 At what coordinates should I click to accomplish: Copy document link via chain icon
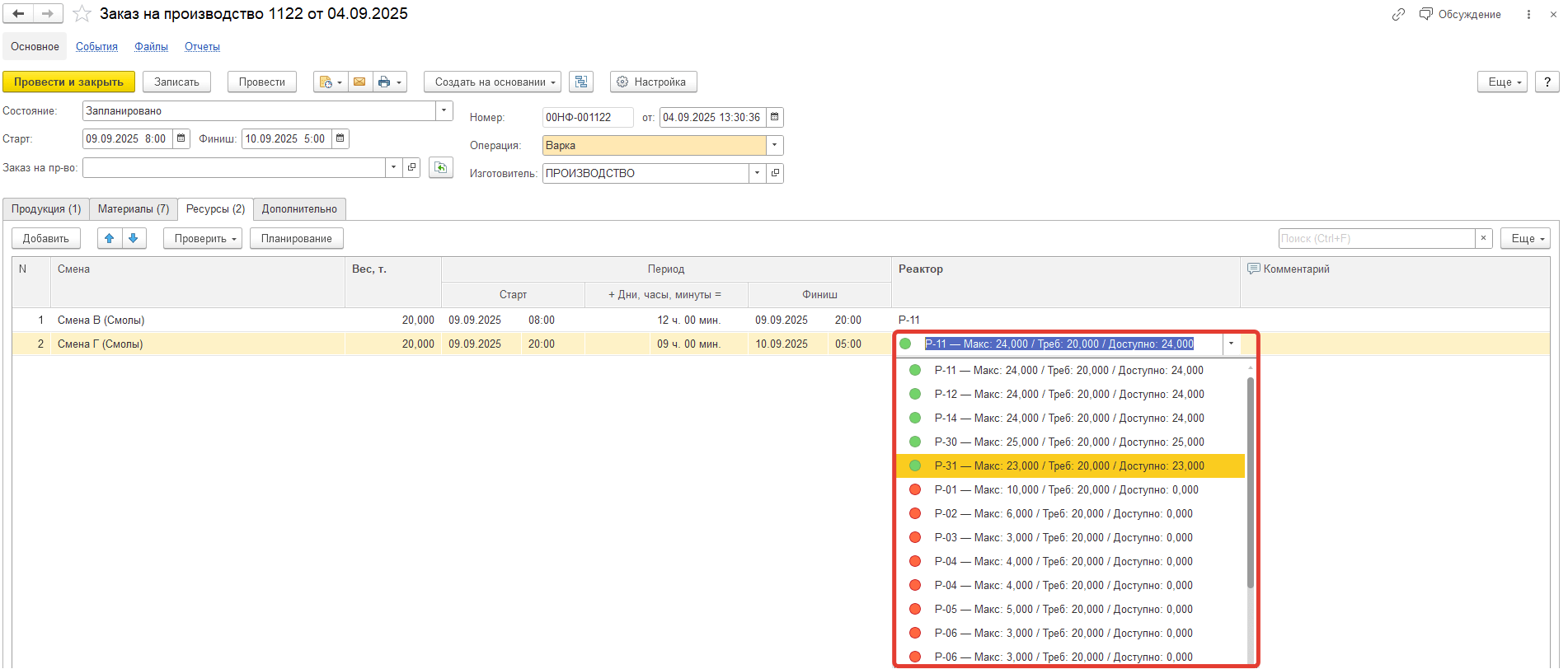tap(1398, 15)
